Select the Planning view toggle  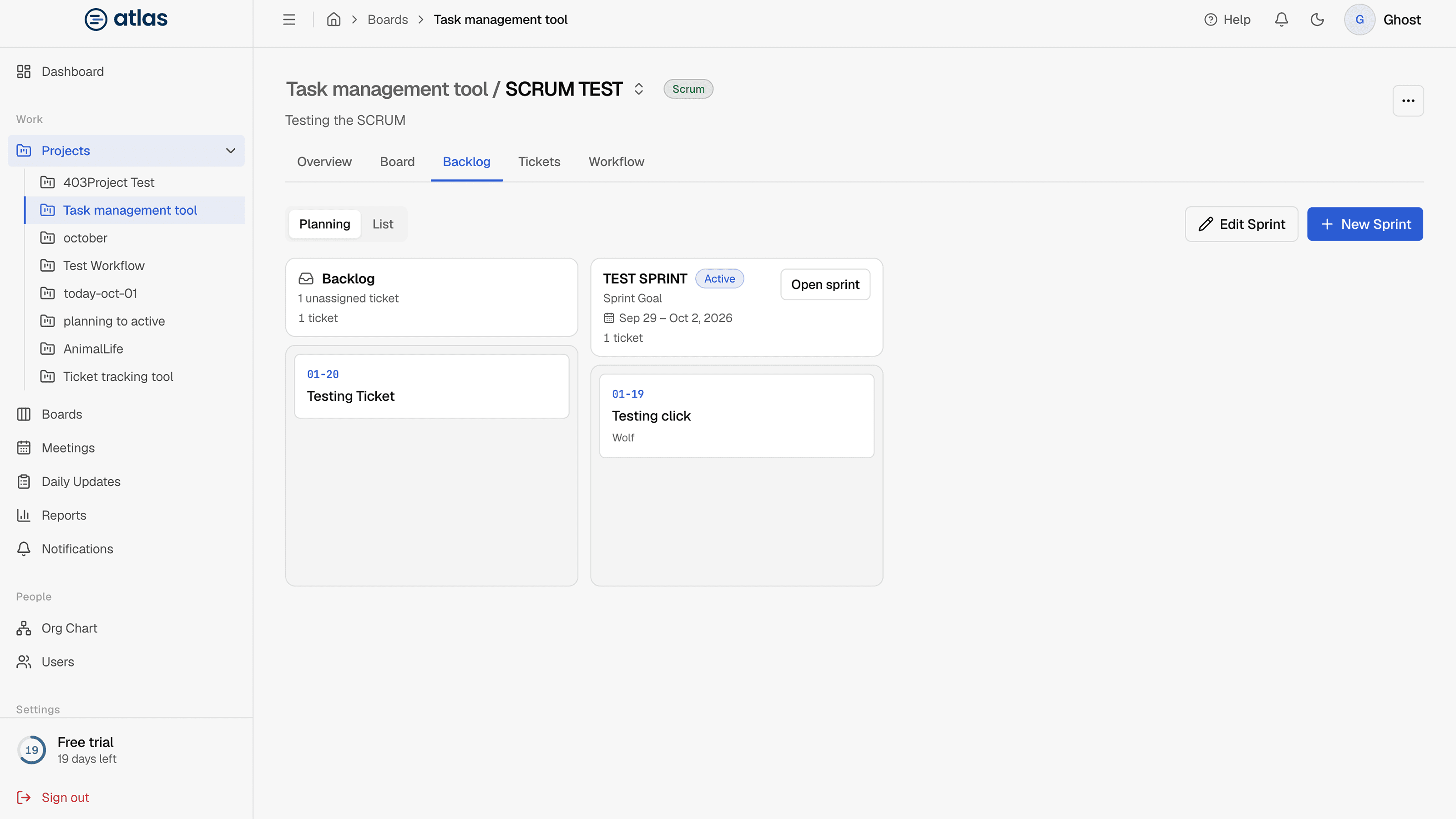(324, 224)
